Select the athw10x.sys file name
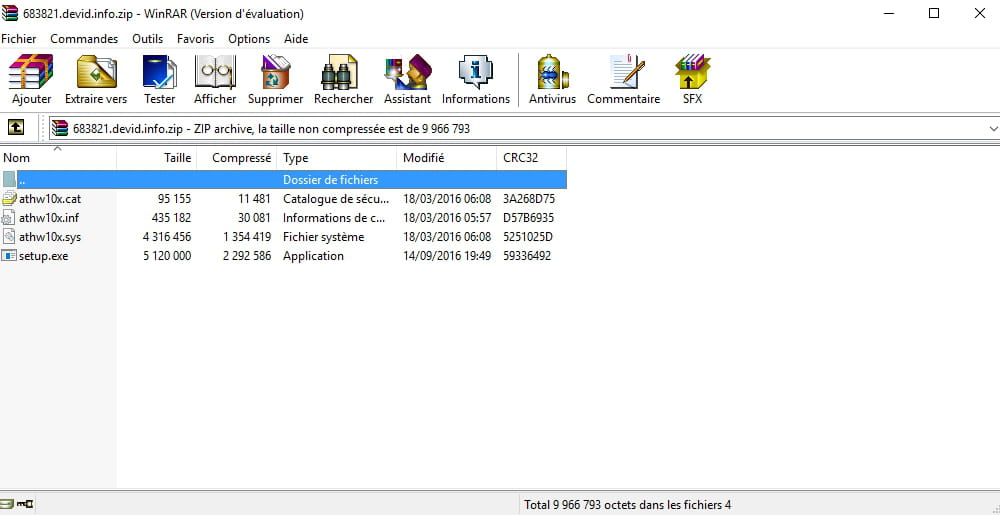Viewport: 1000px width, 515px height. point(50,237)
